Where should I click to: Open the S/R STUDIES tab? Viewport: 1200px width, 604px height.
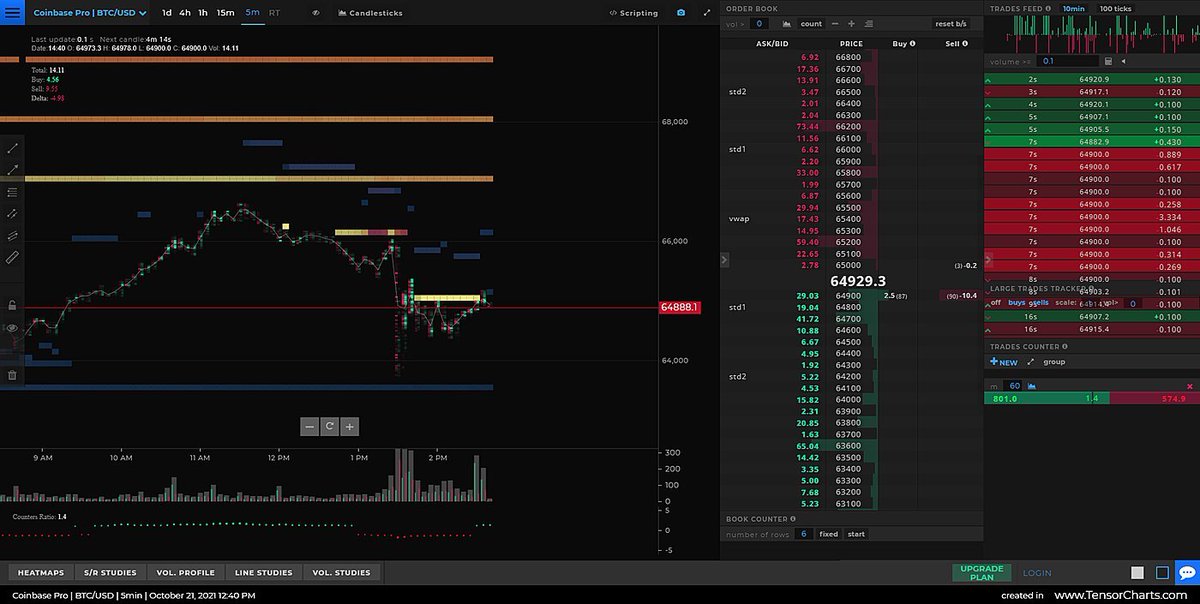pyautogui.click(x=110, y=573)
